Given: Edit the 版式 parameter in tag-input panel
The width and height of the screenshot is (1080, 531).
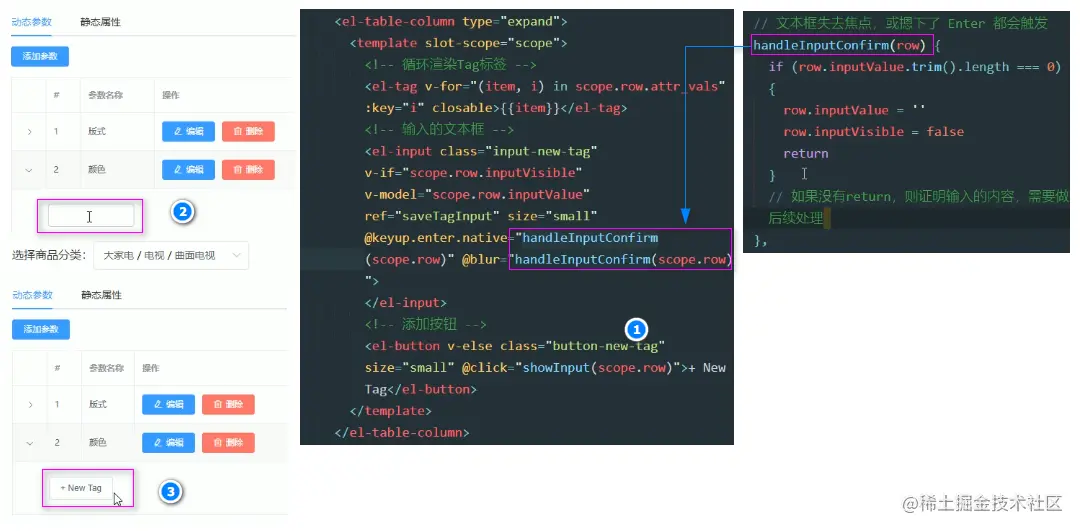Looking at the screenshot, I should [188, 132].
